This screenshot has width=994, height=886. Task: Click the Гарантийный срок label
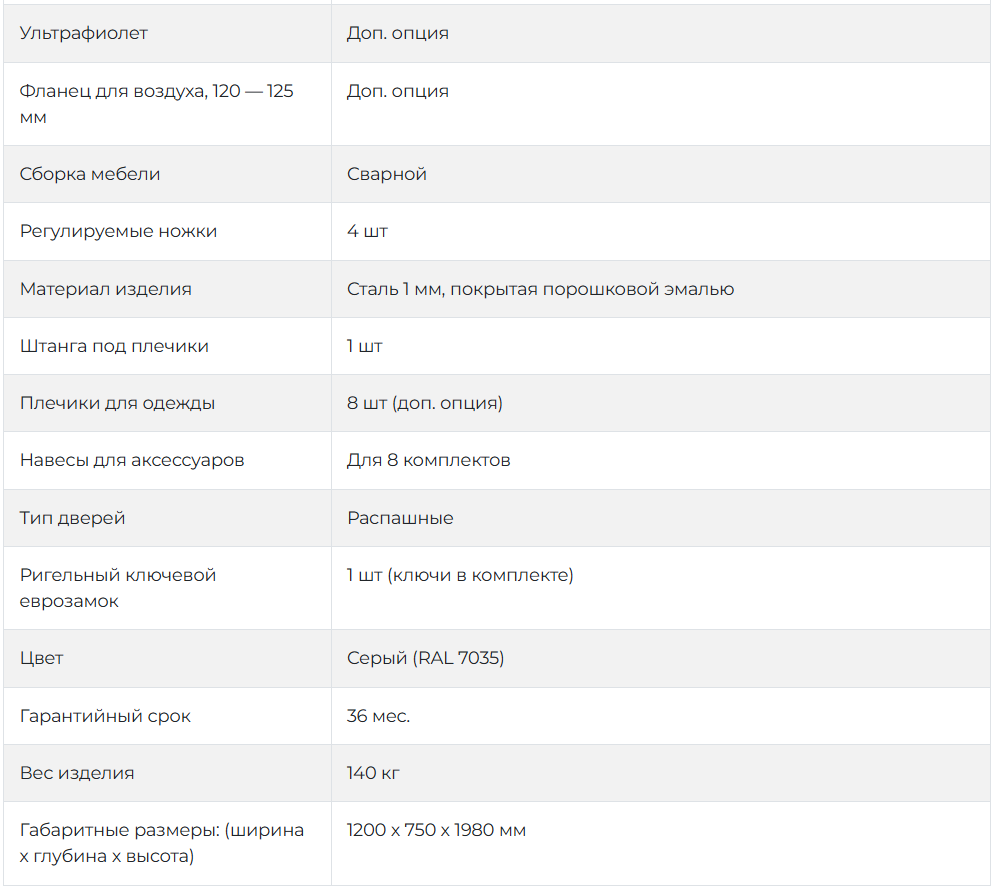point(105,716)
